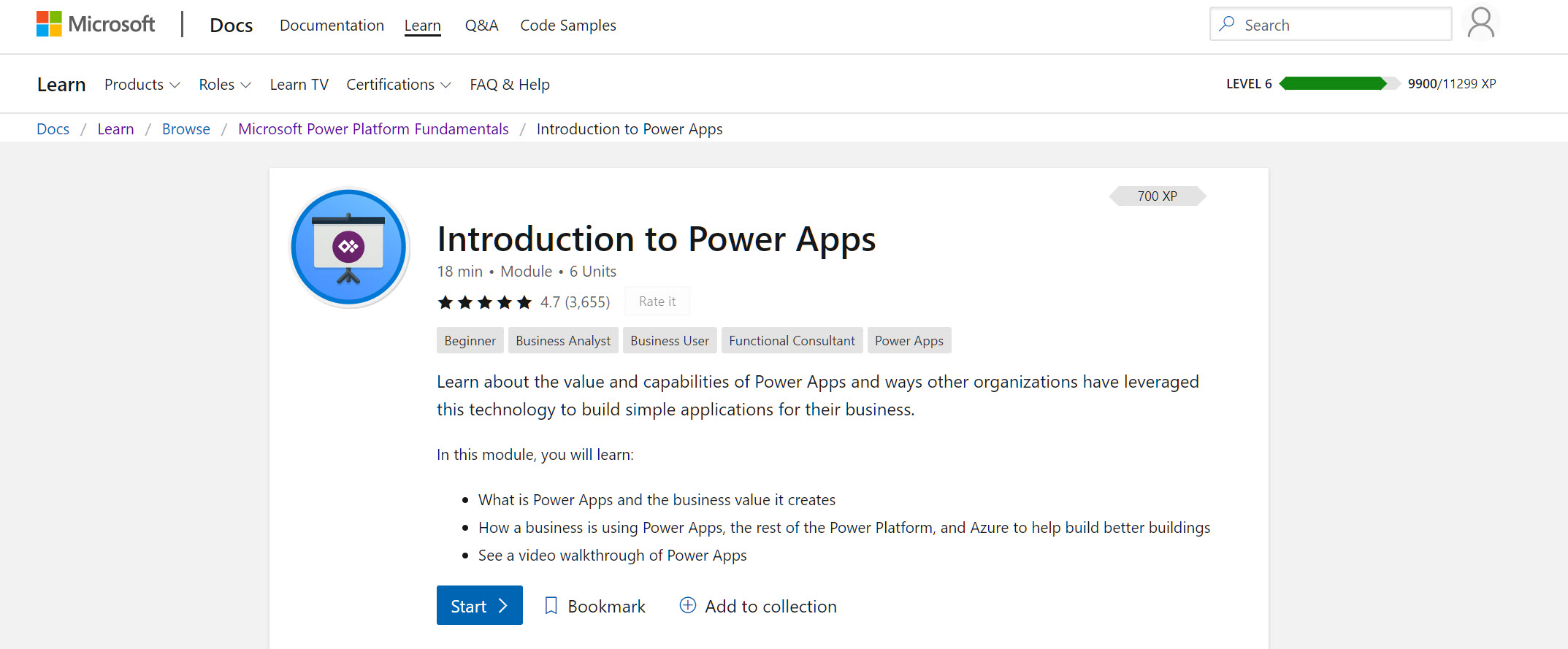
Task: Click 'In this module, you will learn:' text
Action: pos(535,455)
